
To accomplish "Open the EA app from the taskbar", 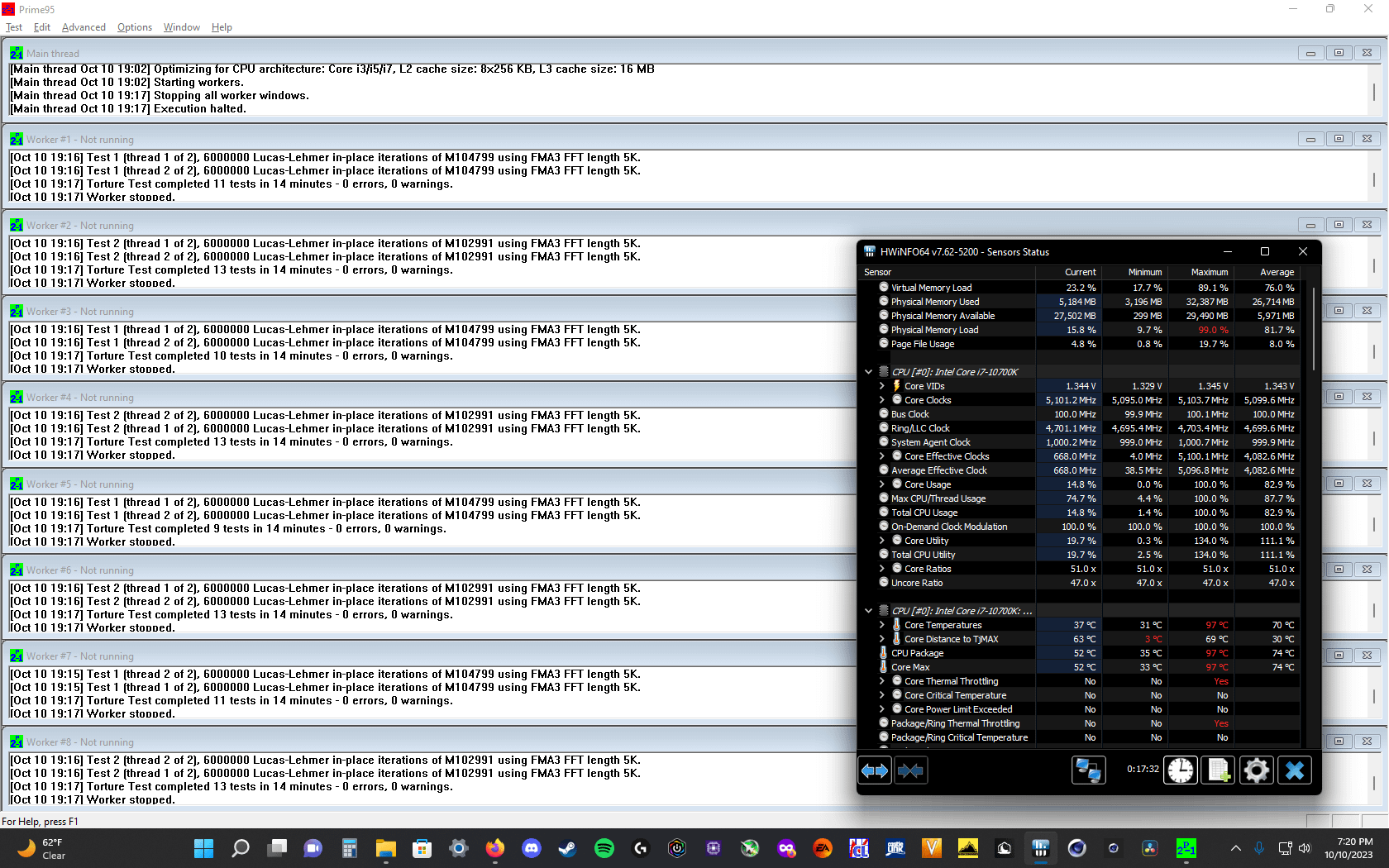I will 823,848.
